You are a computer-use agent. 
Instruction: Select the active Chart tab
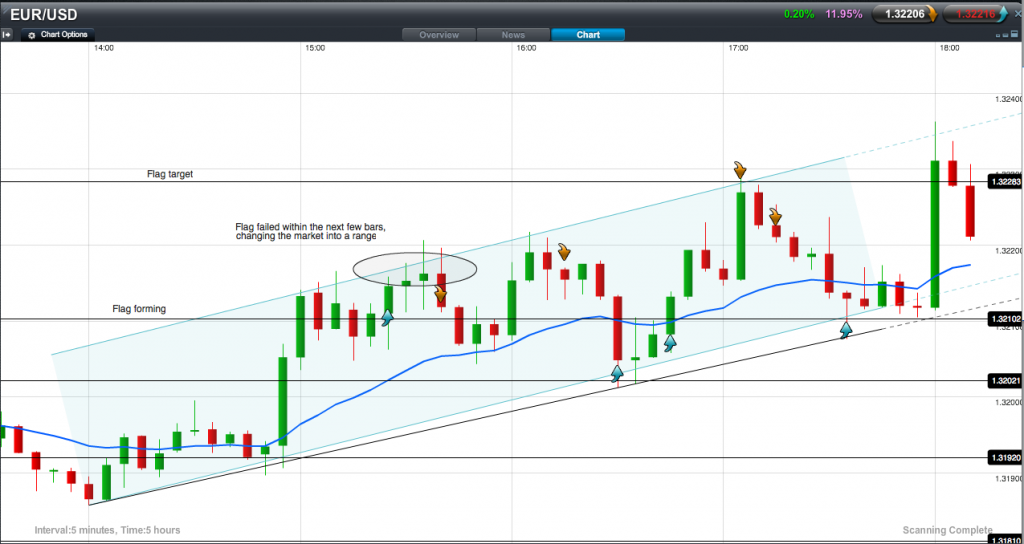coord(588,34)
